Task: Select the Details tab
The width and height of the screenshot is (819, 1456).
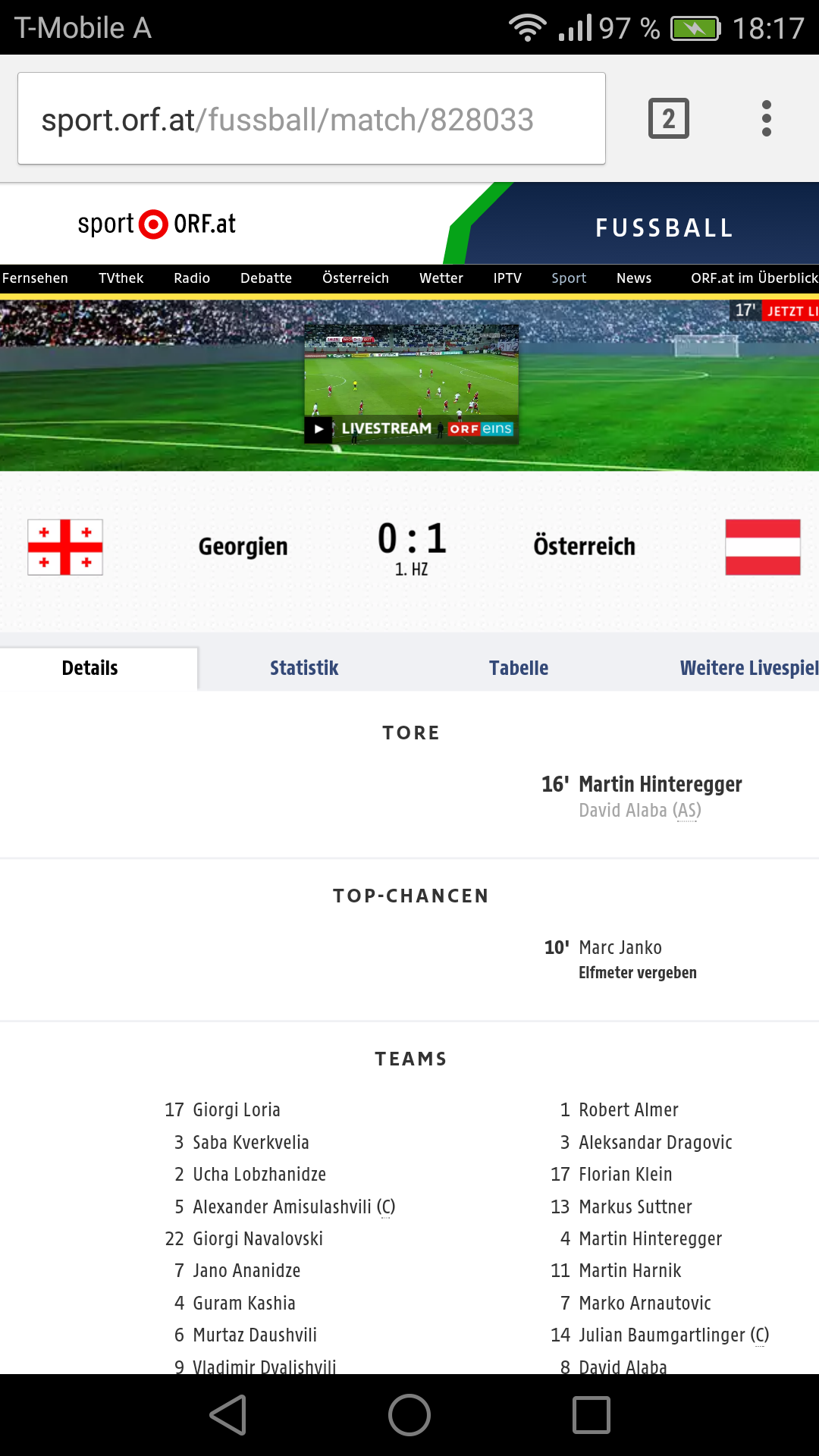Action: click(x=89, y=668)
